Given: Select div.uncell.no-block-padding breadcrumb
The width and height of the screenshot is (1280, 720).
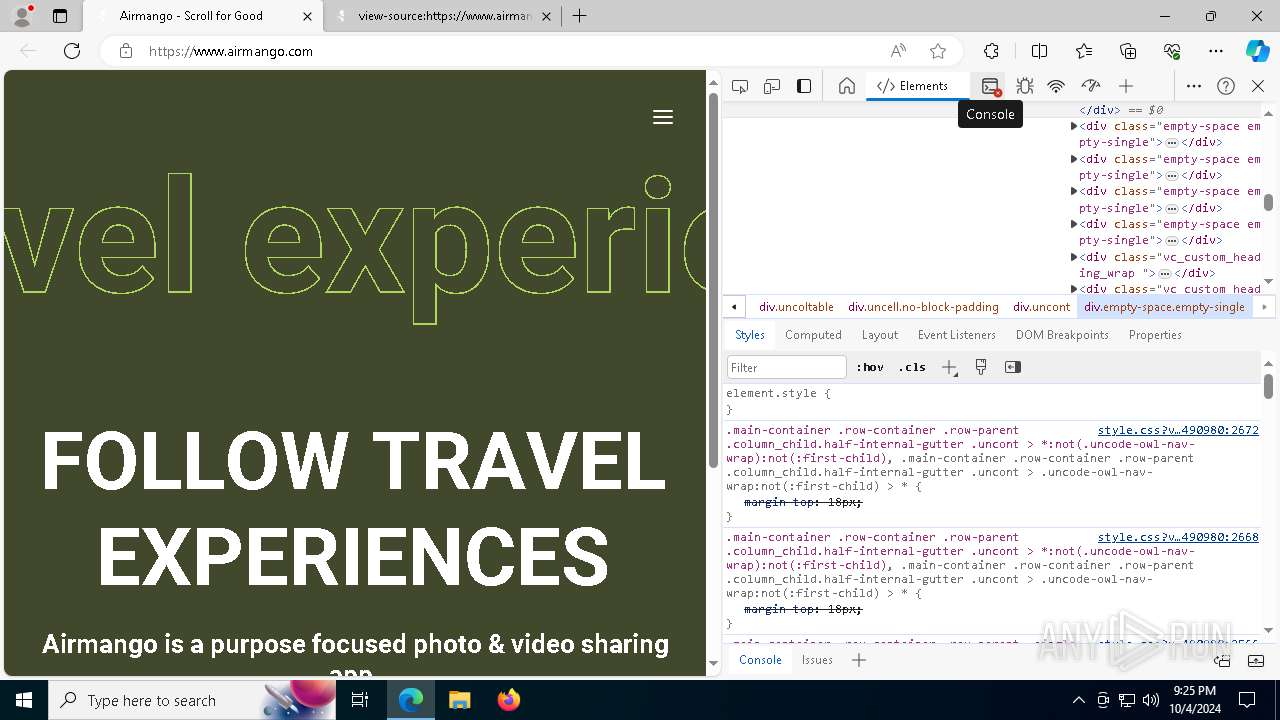Looking at the screenshot, I should click(x=923, y=307).
